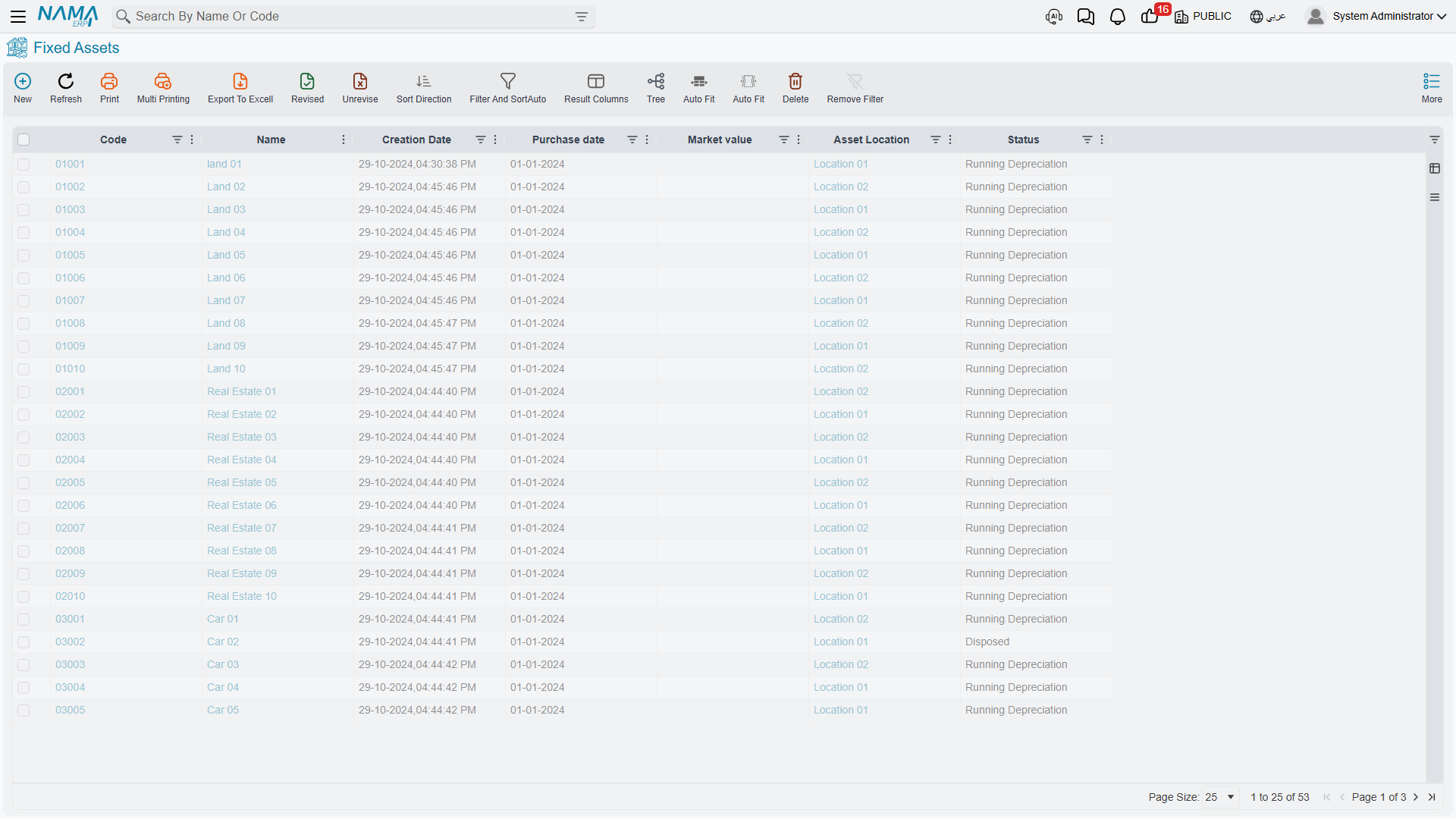Toggle the select-all header checkbox
Image resolution: width=1456 pixels, height=819 pixels.
(x=24, y=140)
